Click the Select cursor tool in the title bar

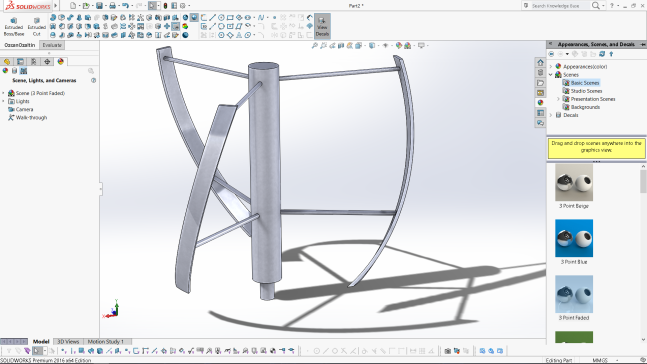(152, 6)
